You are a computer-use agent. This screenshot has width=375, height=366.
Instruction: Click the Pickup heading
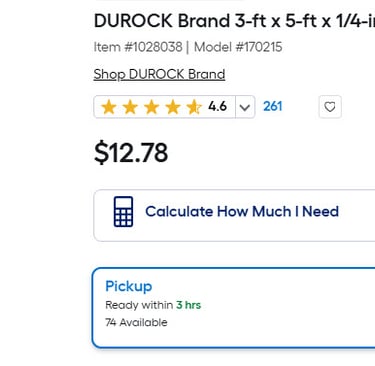pos(129,286)
